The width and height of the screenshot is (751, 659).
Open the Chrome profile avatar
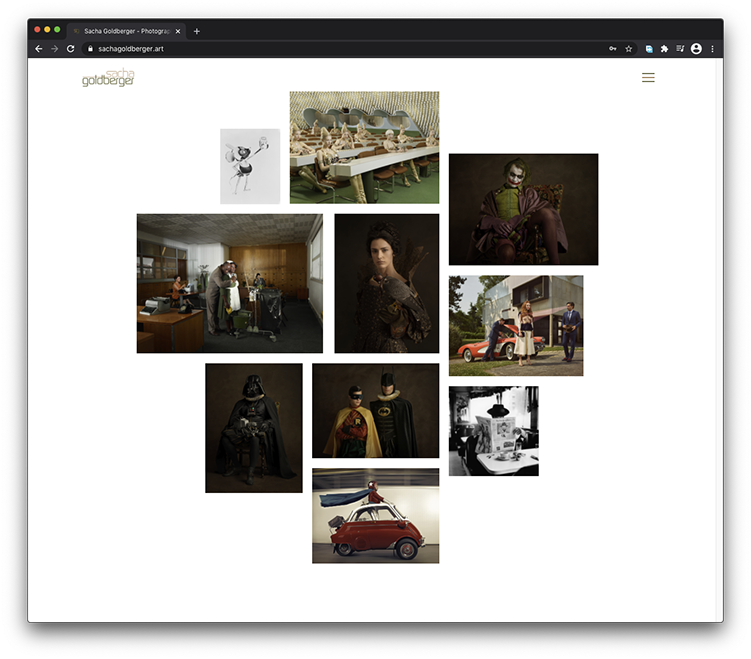pos(696,48)
